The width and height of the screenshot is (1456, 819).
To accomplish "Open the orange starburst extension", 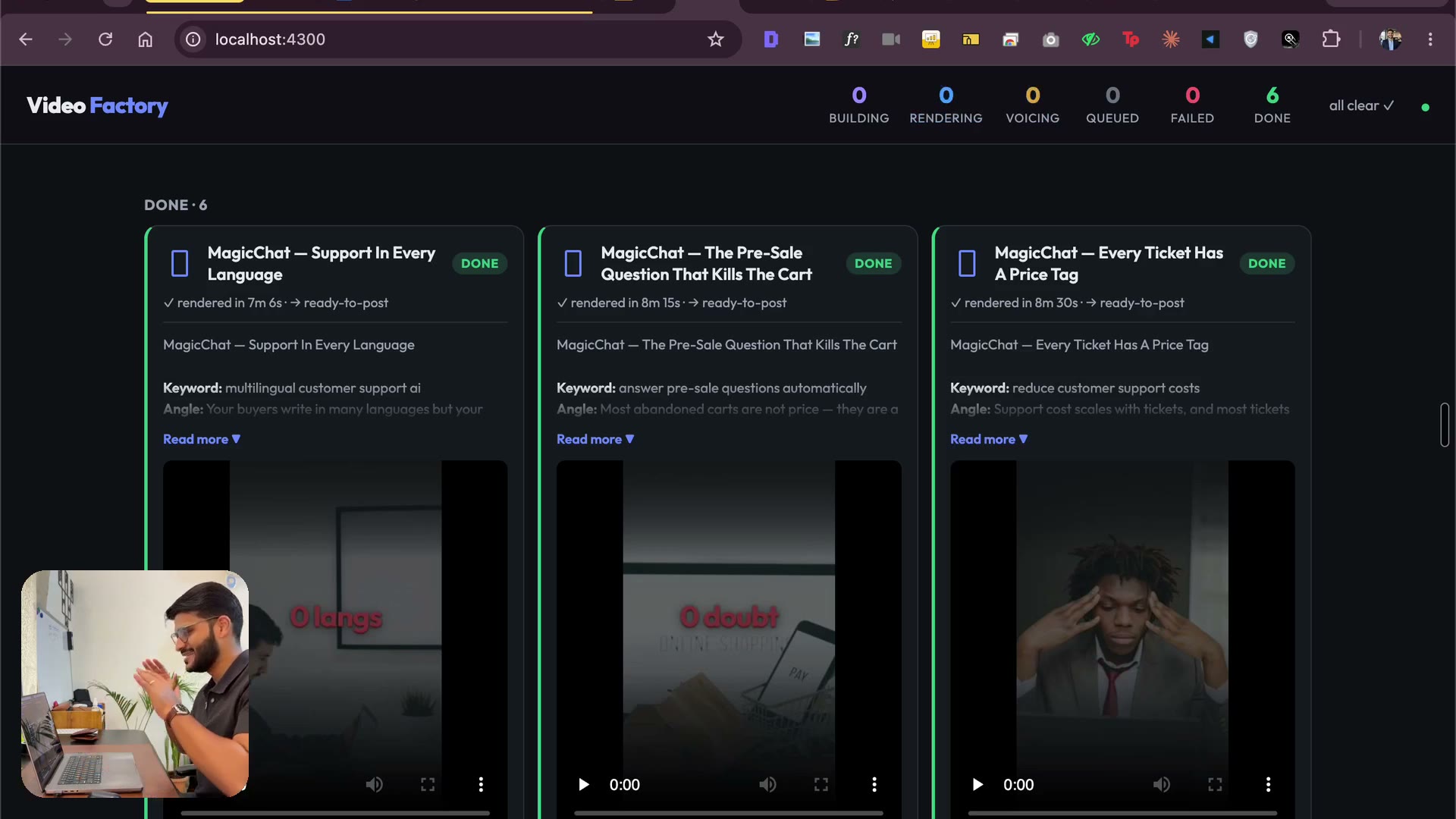I will (1171, 39).
